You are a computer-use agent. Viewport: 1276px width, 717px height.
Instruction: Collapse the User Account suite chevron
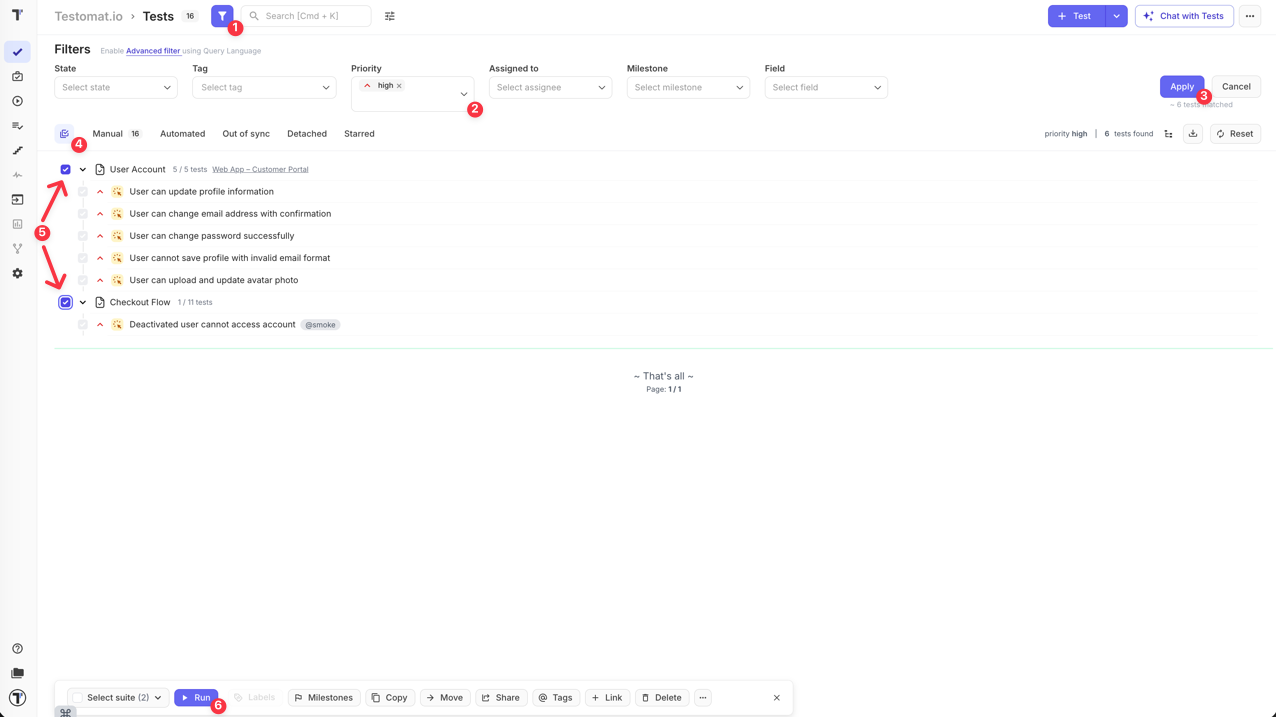[x=83, y=170]
